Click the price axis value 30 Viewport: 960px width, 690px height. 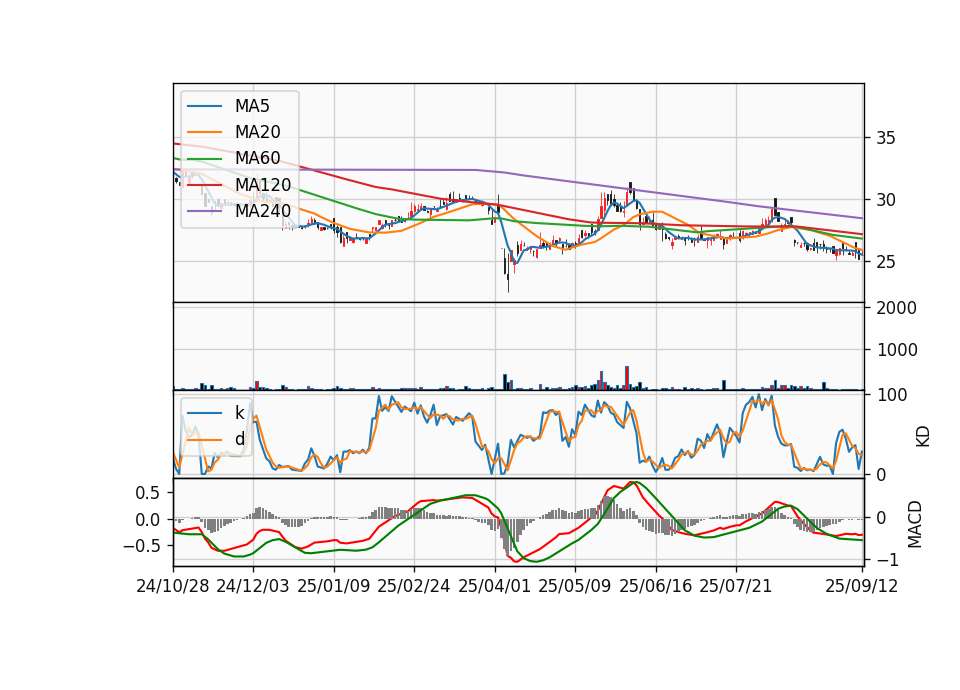pos(886,200)
